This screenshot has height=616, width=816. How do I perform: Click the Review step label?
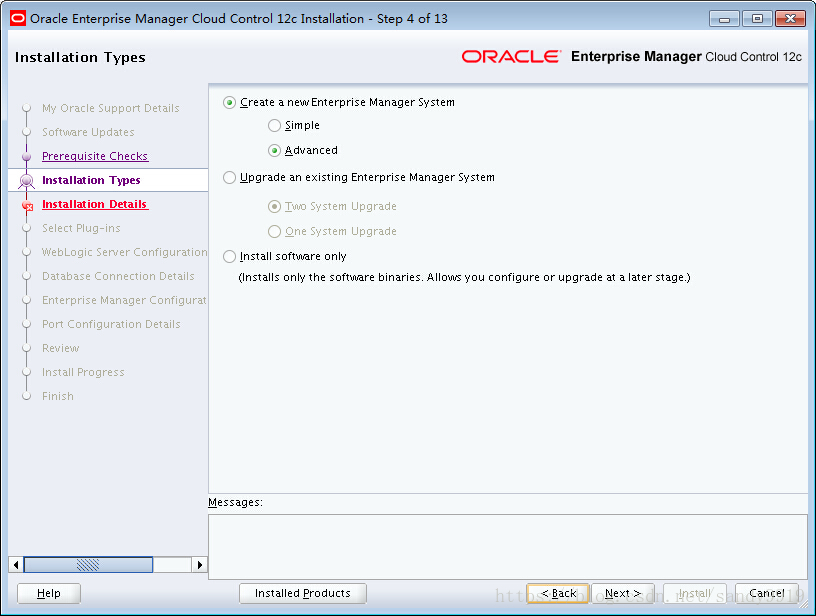61,348
